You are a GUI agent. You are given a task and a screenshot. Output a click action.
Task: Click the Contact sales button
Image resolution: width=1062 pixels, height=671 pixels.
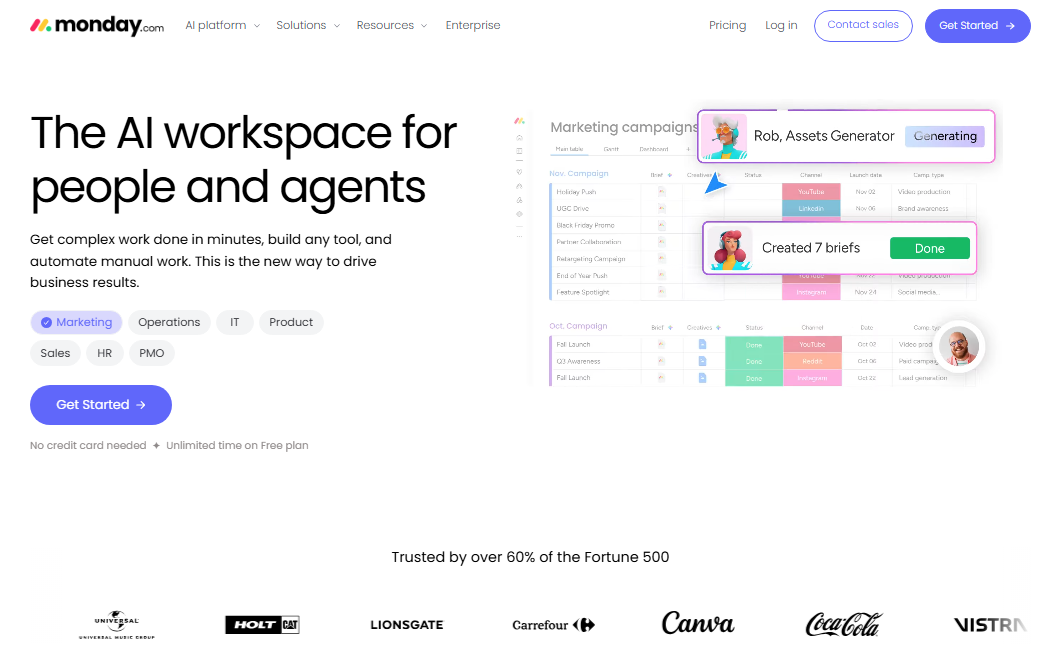[863, 26]
